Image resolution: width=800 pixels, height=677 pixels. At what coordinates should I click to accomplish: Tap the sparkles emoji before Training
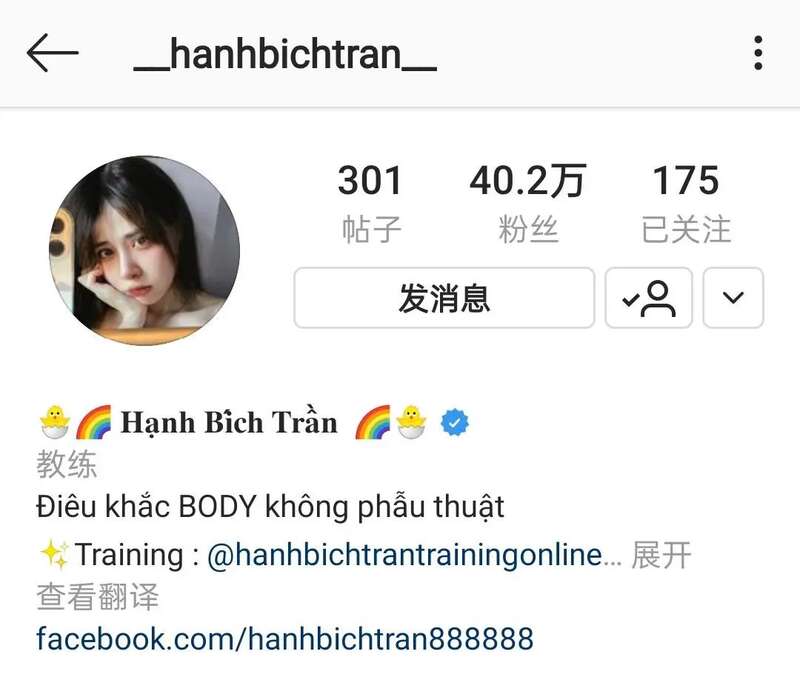click(x=55, y=555)
